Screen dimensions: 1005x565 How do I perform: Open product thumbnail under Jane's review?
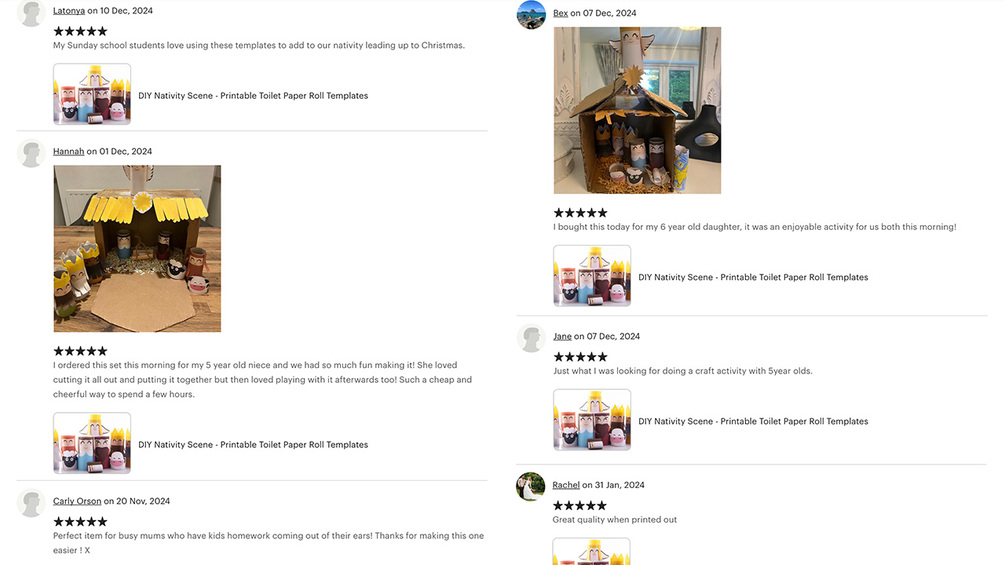592,420
